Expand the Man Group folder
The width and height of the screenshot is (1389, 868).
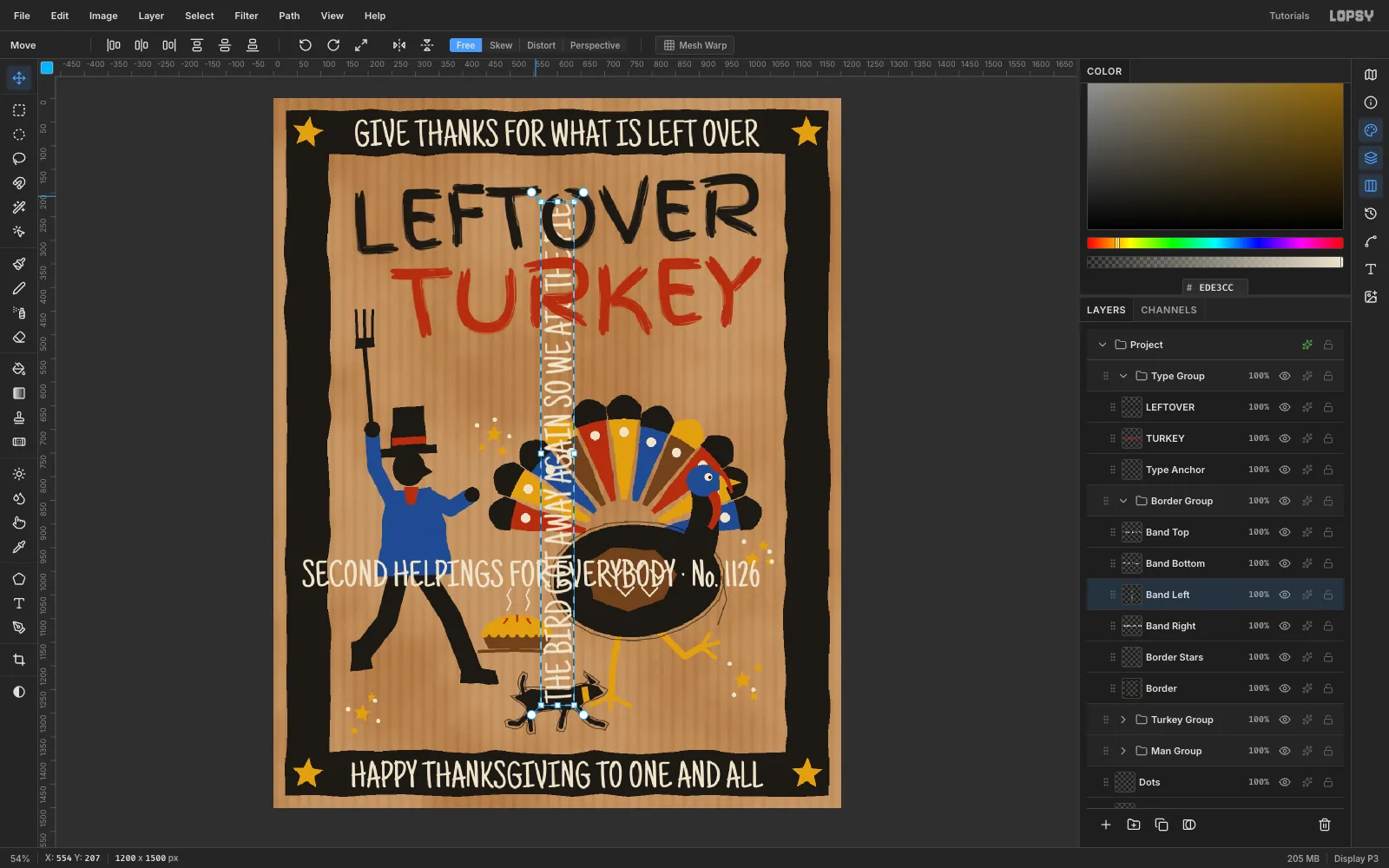tap(1123, 751)
